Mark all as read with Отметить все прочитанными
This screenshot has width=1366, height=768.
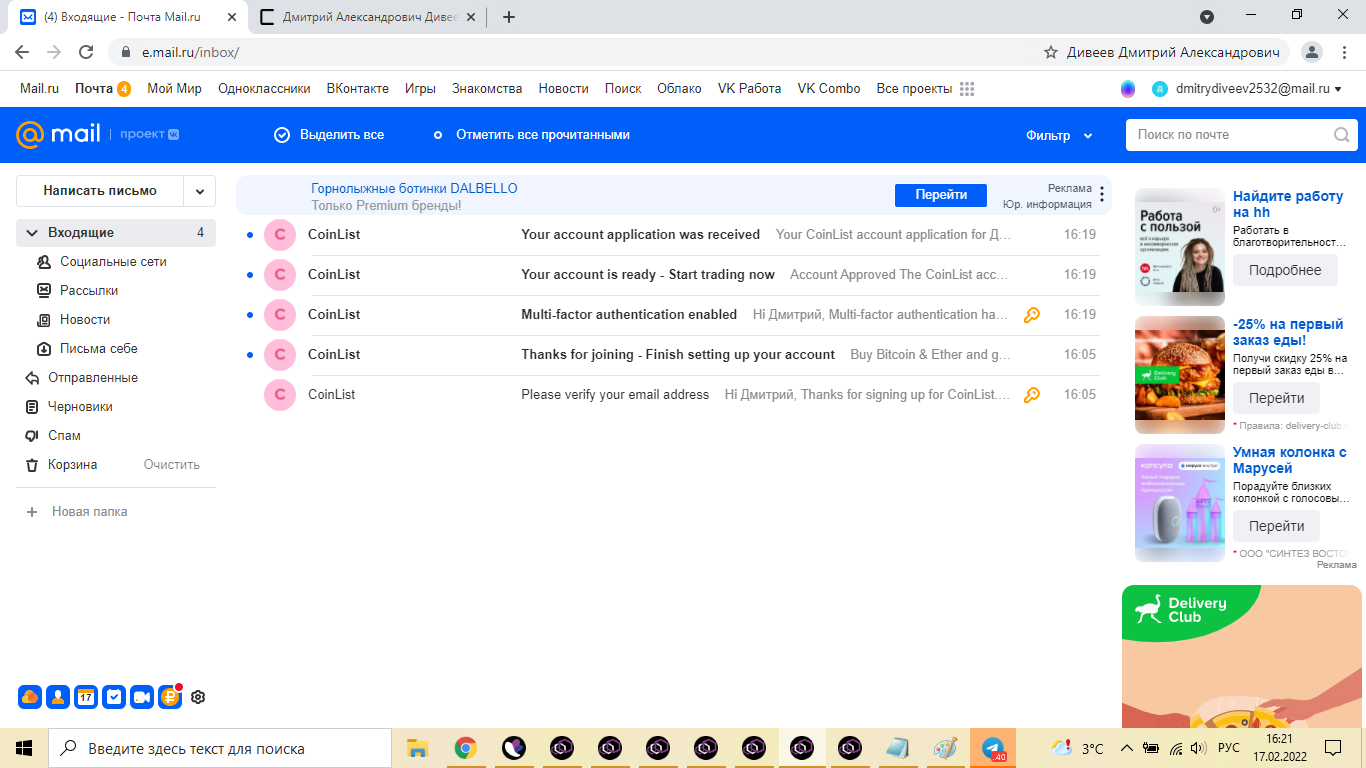531,135
